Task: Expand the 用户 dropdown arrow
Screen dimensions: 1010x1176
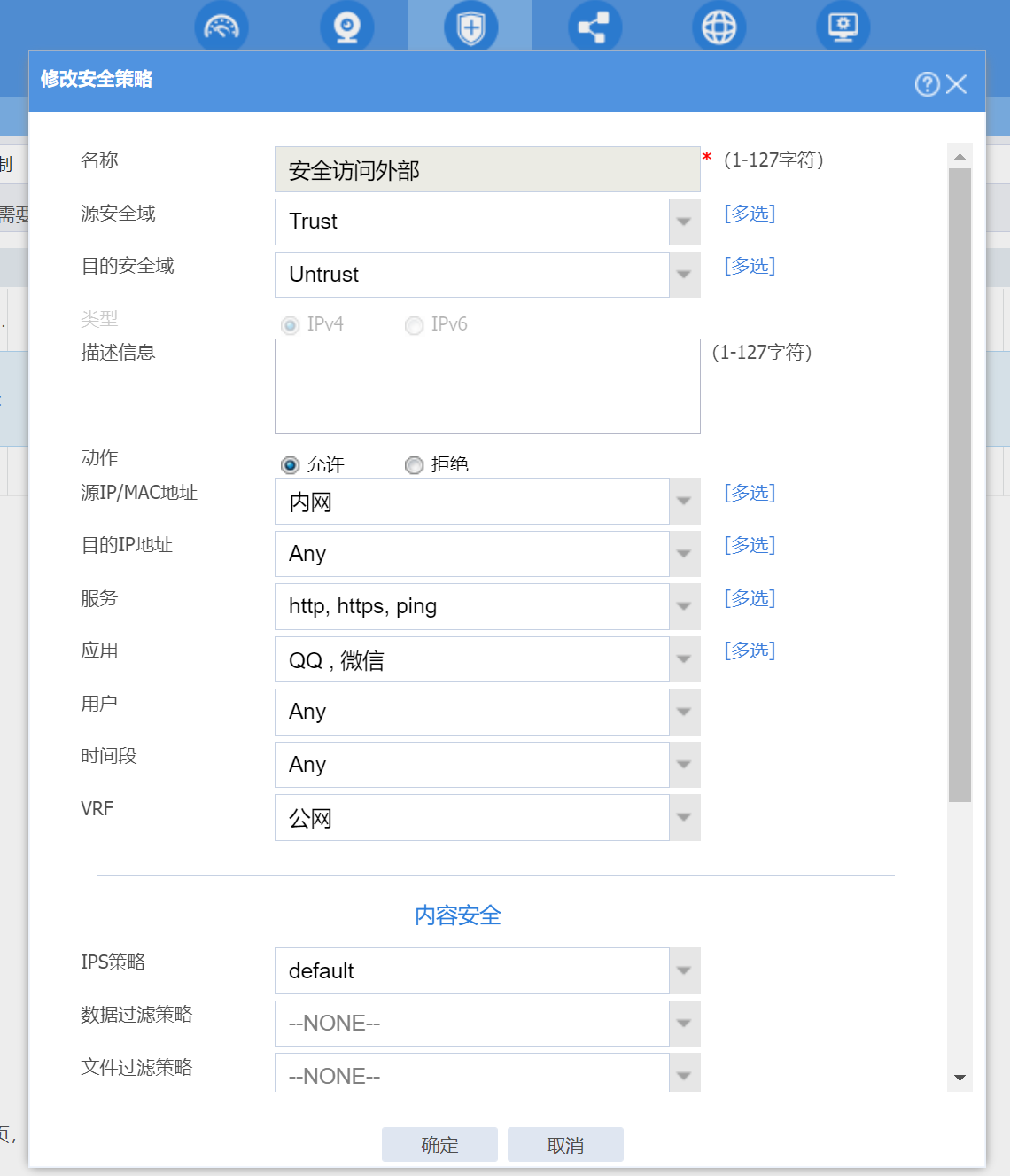Action: click(684, 712)
